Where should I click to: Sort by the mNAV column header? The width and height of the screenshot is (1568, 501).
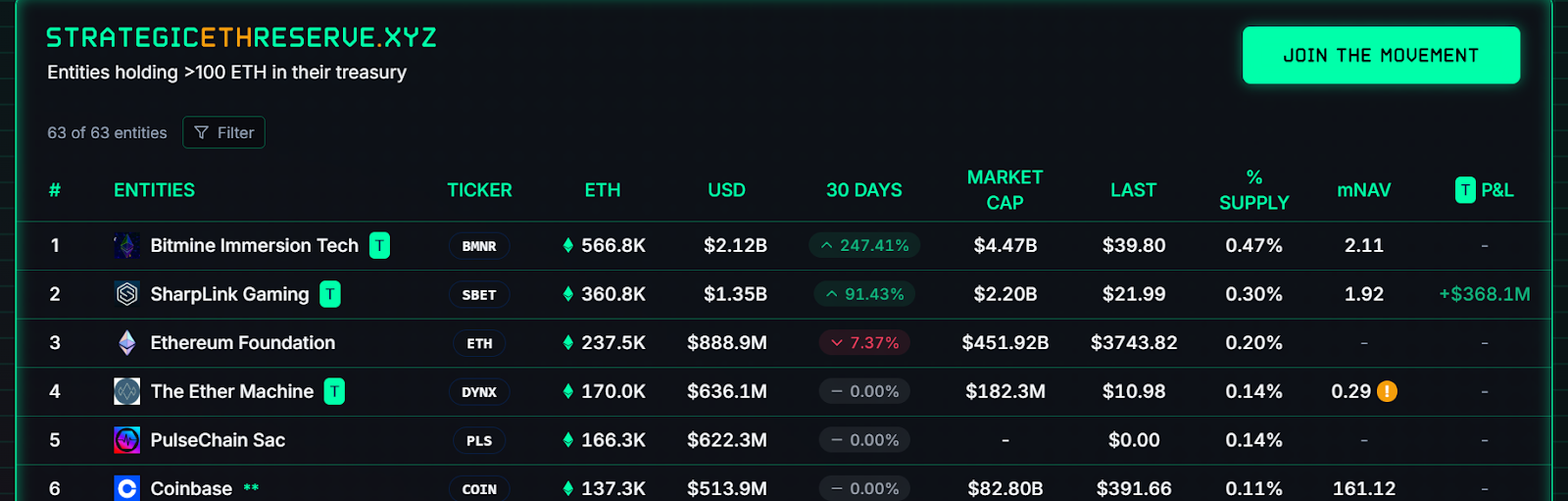coord(1364,190)
